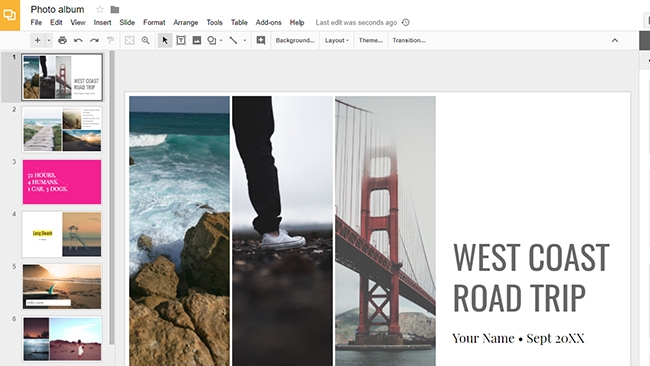Click the Theme... button
The image size is (650, 366).
371,40
